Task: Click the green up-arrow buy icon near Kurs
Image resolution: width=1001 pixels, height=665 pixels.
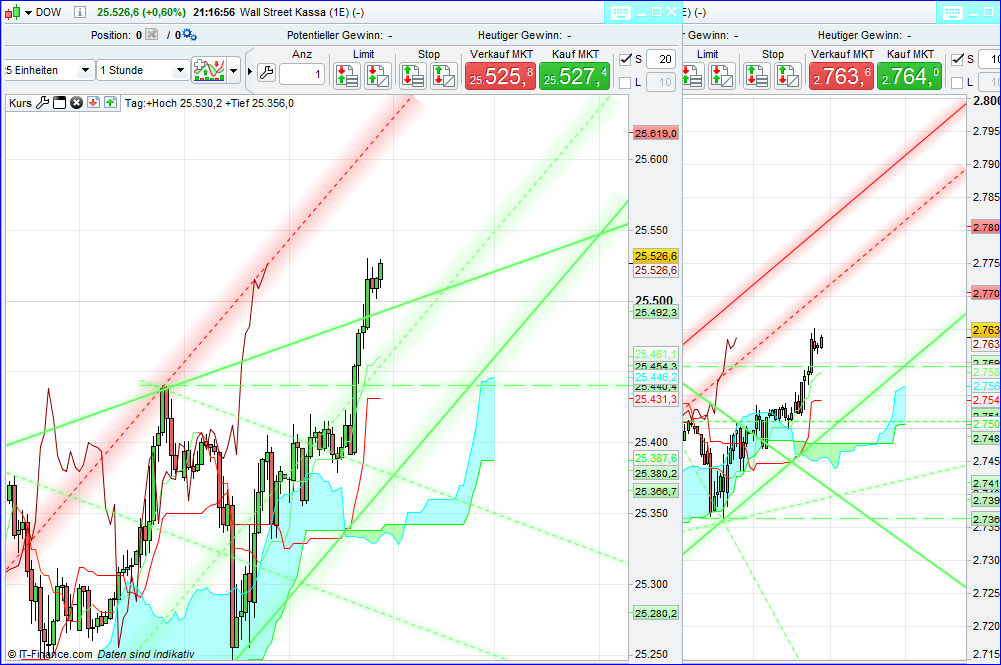Action: [108, 101]
